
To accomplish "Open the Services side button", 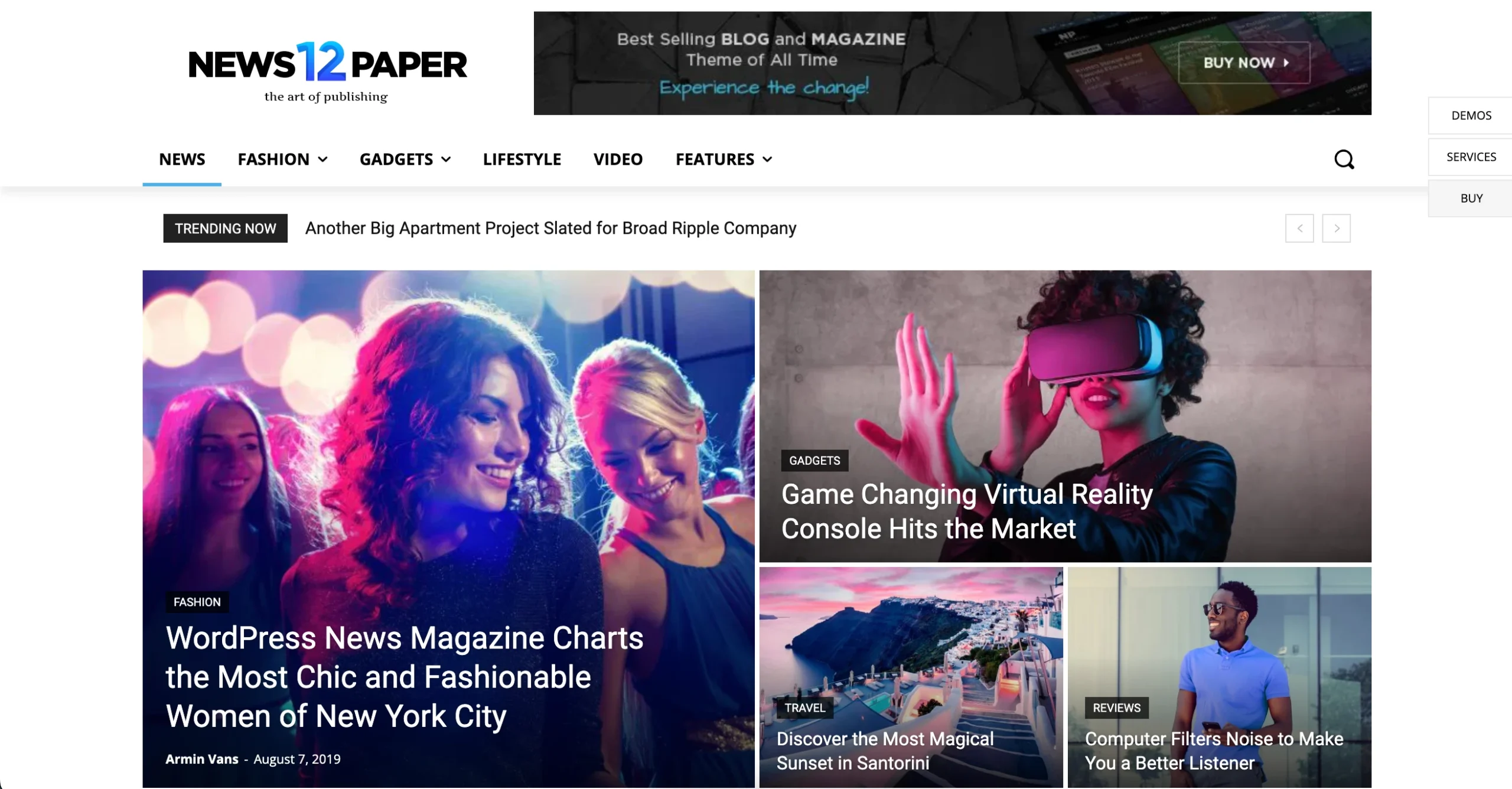I will (1471, 157).
